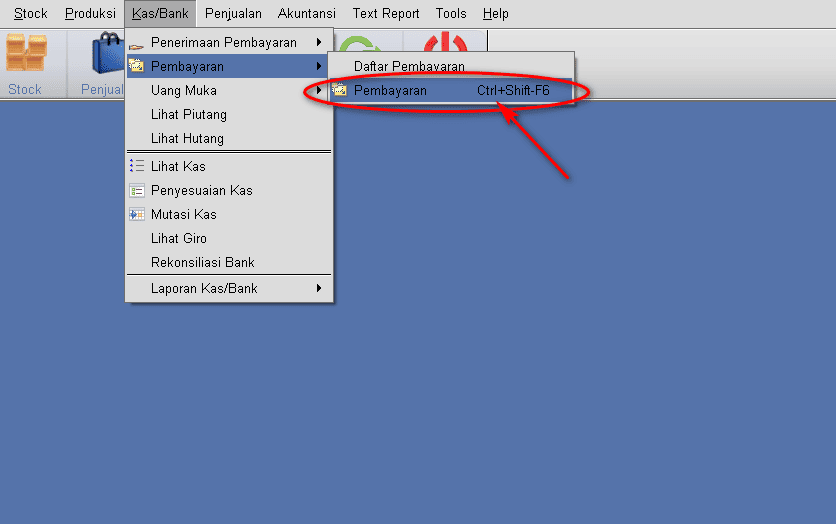Click the form icon beside Penyesuaian Kas
The image size is (836, 524).
pos(136,190)
